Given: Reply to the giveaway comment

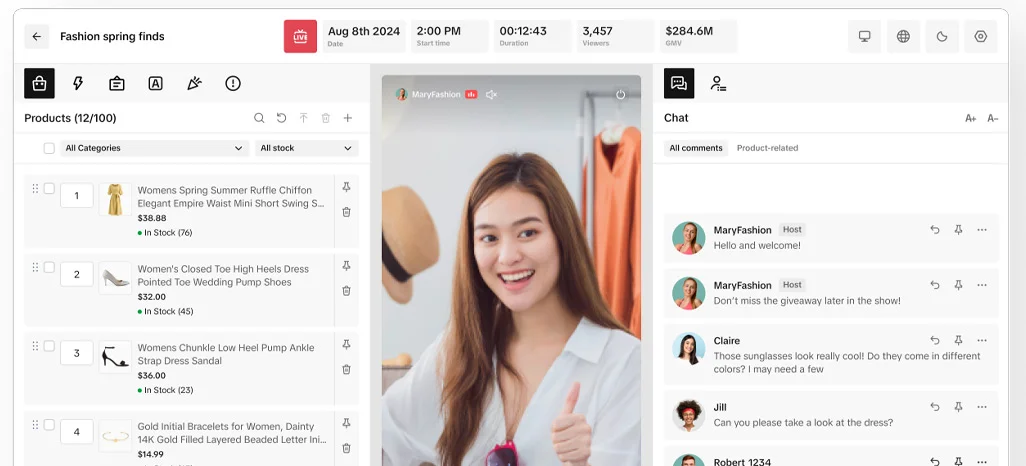Looking at the screenshot, I should pos(935,285).
